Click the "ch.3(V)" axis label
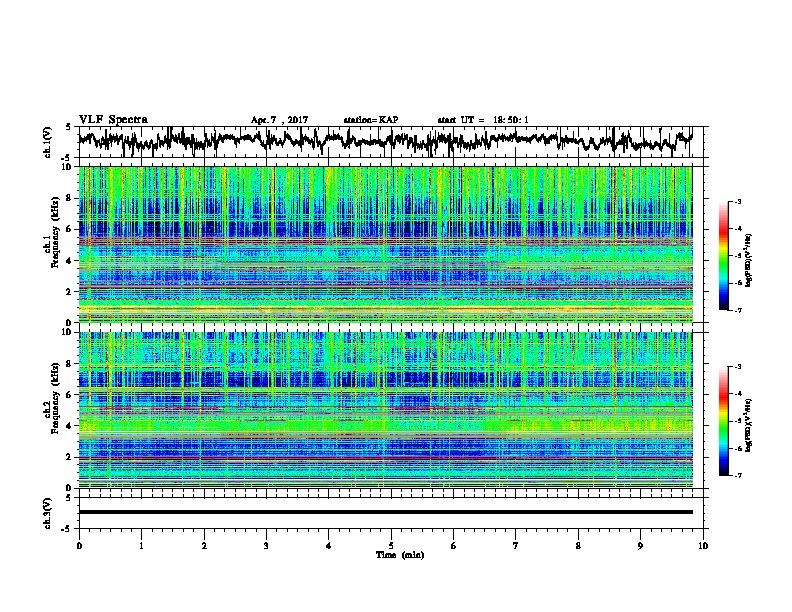The image size is (792, 612). [48, 513]
